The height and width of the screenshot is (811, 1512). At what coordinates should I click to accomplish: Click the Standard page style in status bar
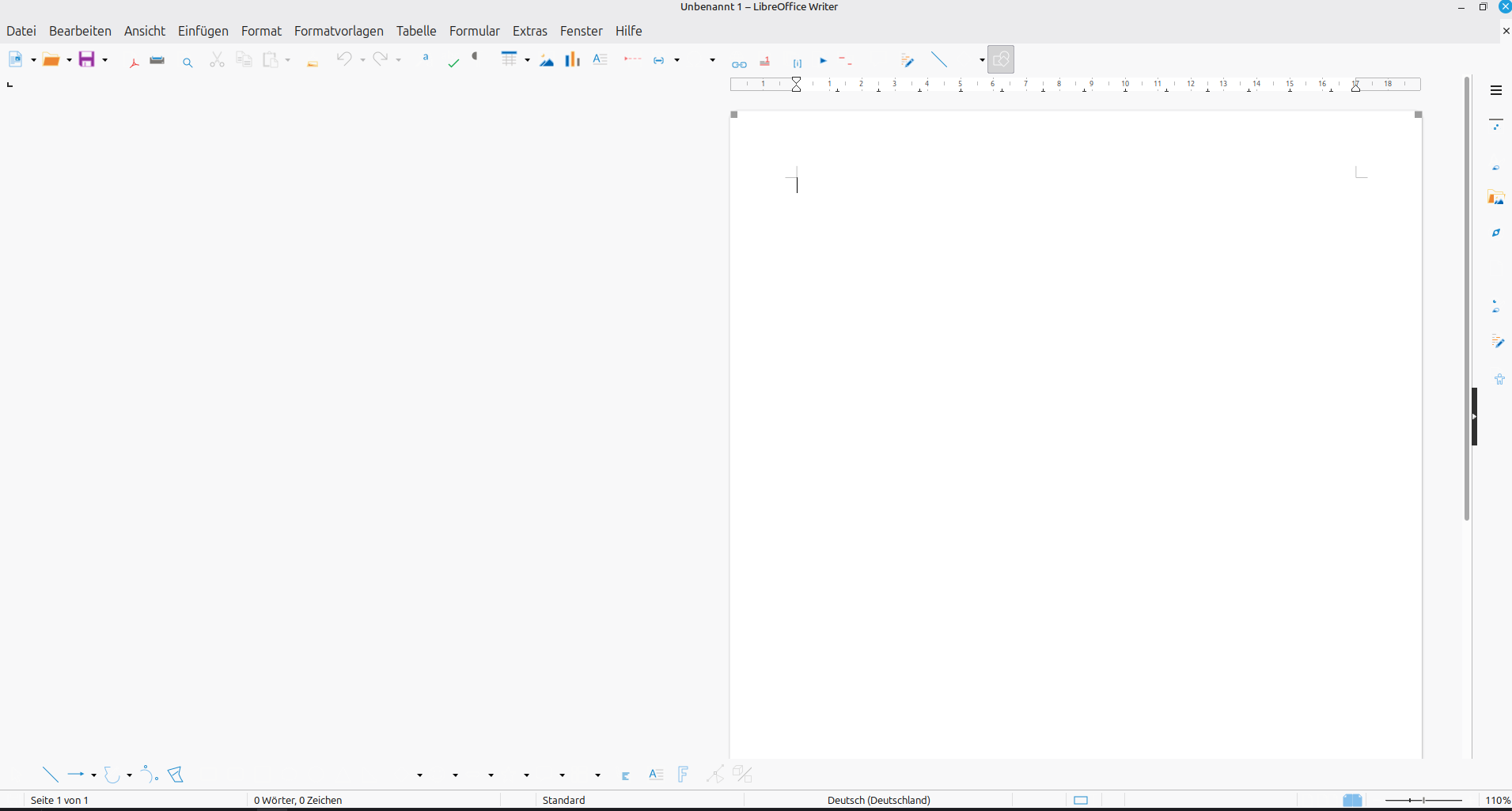563,800
